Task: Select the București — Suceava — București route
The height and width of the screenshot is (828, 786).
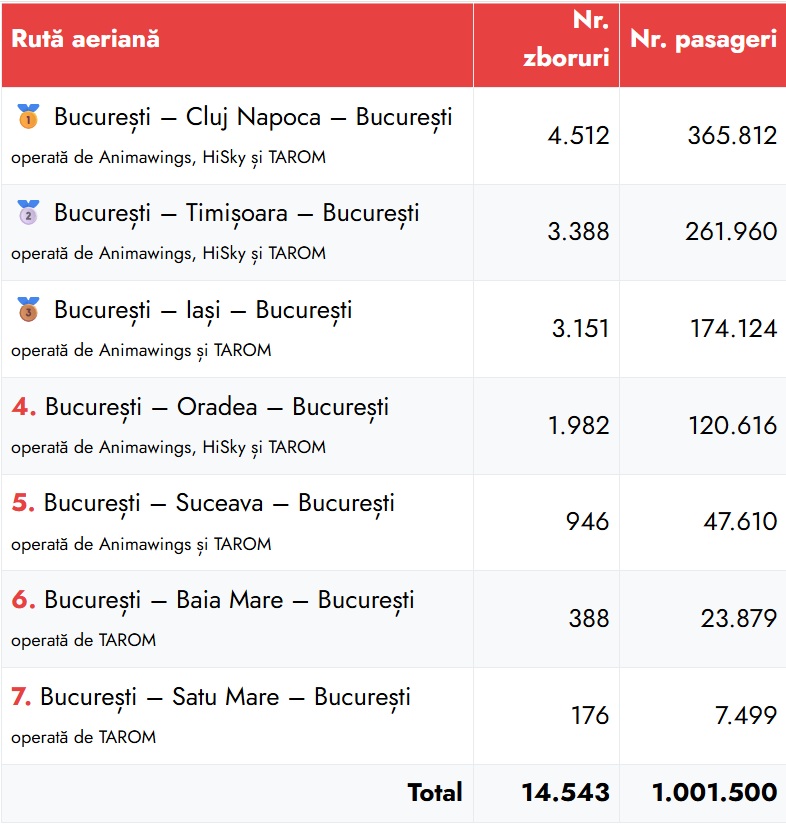Action: [219, 503]
